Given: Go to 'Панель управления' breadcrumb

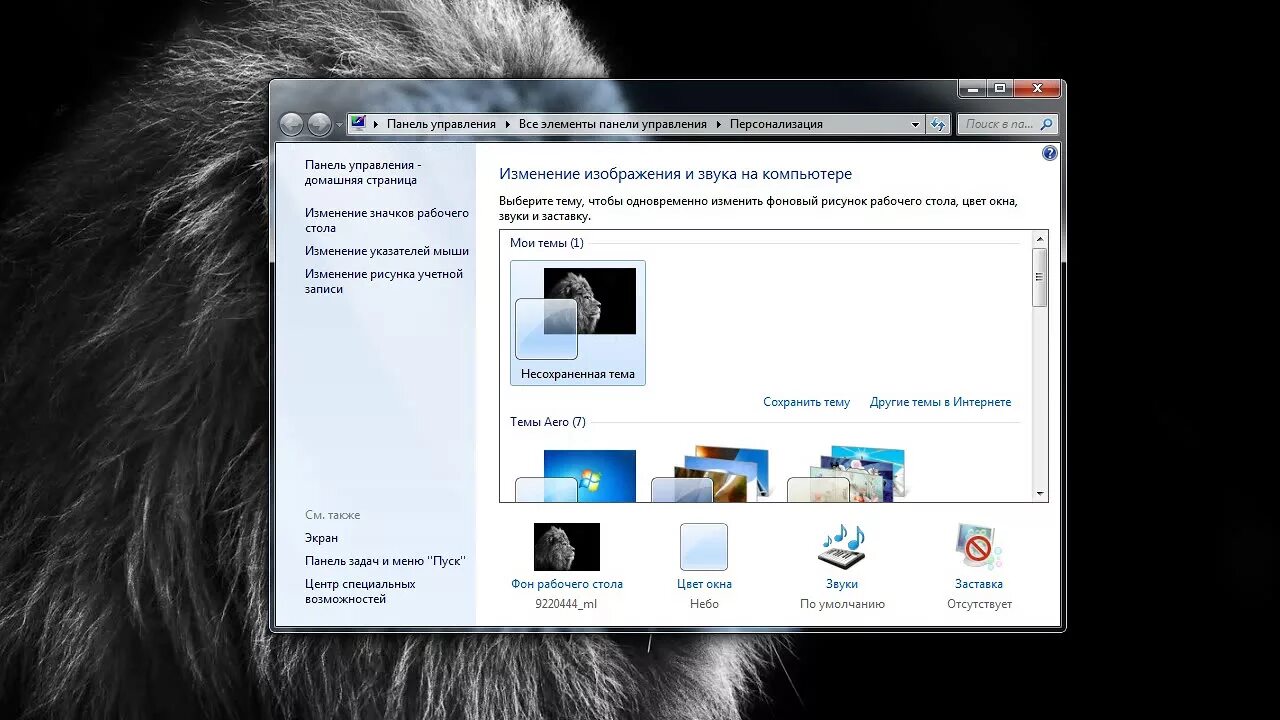Looking at the screenshot, I should click(x=441, y=124).
